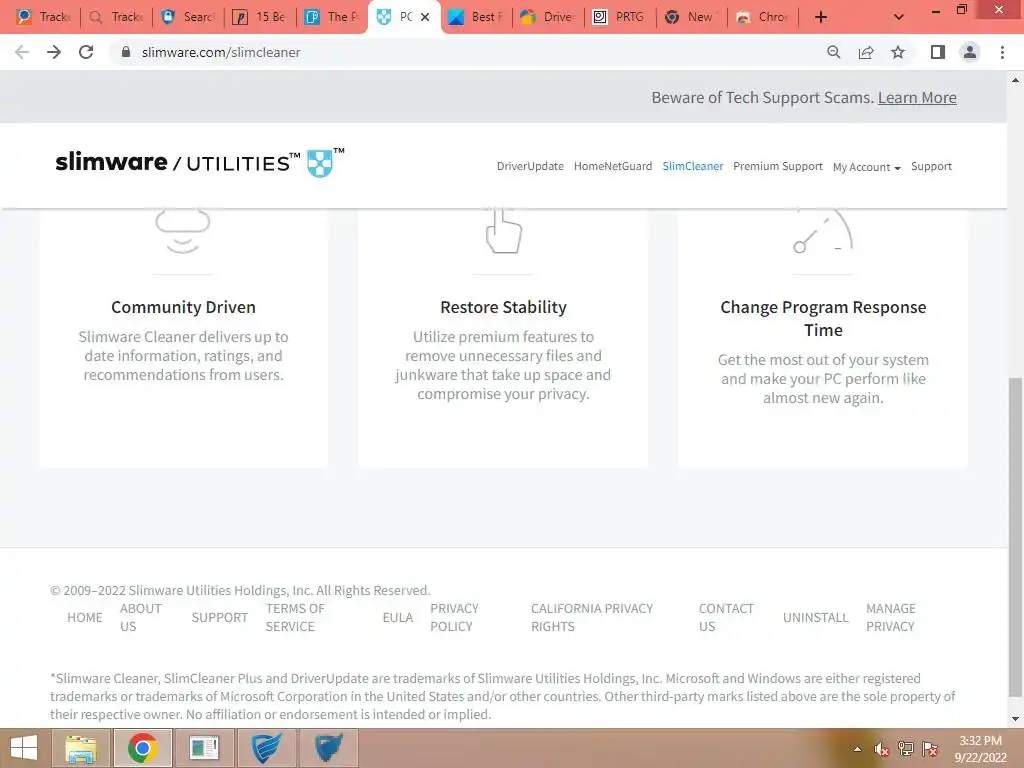Open the CONTACT US footer link

point(726,617)
